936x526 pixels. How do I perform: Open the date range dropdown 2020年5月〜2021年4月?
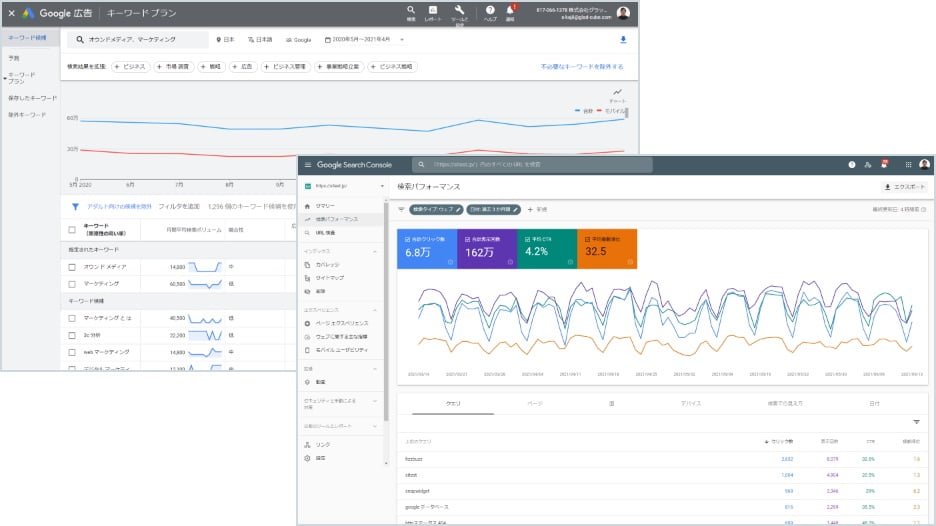[364, 40]
